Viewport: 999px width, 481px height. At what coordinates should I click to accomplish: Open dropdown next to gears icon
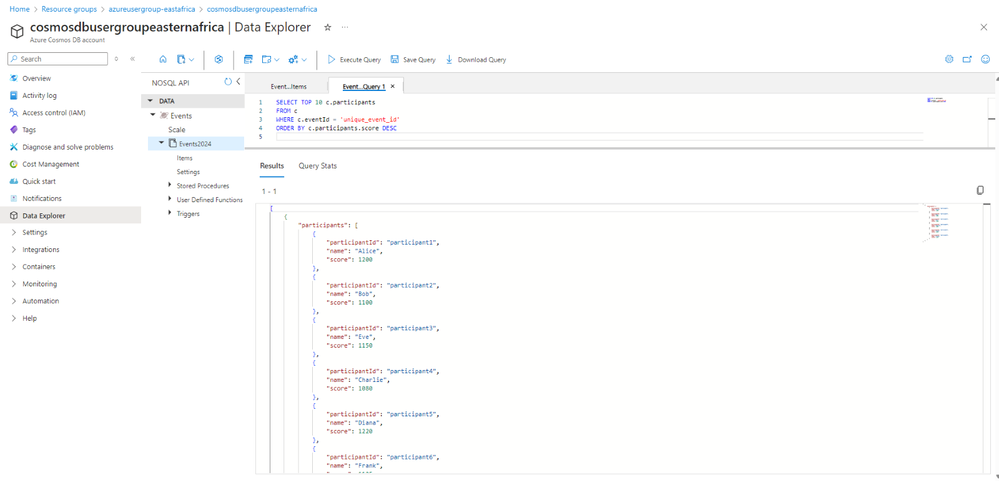click(x=304, y=60)
